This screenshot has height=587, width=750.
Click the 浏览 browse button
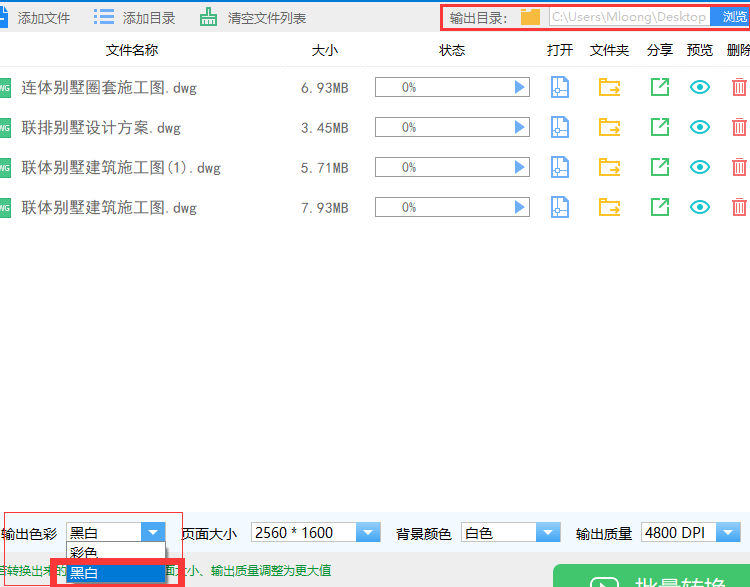coord(730,17)
